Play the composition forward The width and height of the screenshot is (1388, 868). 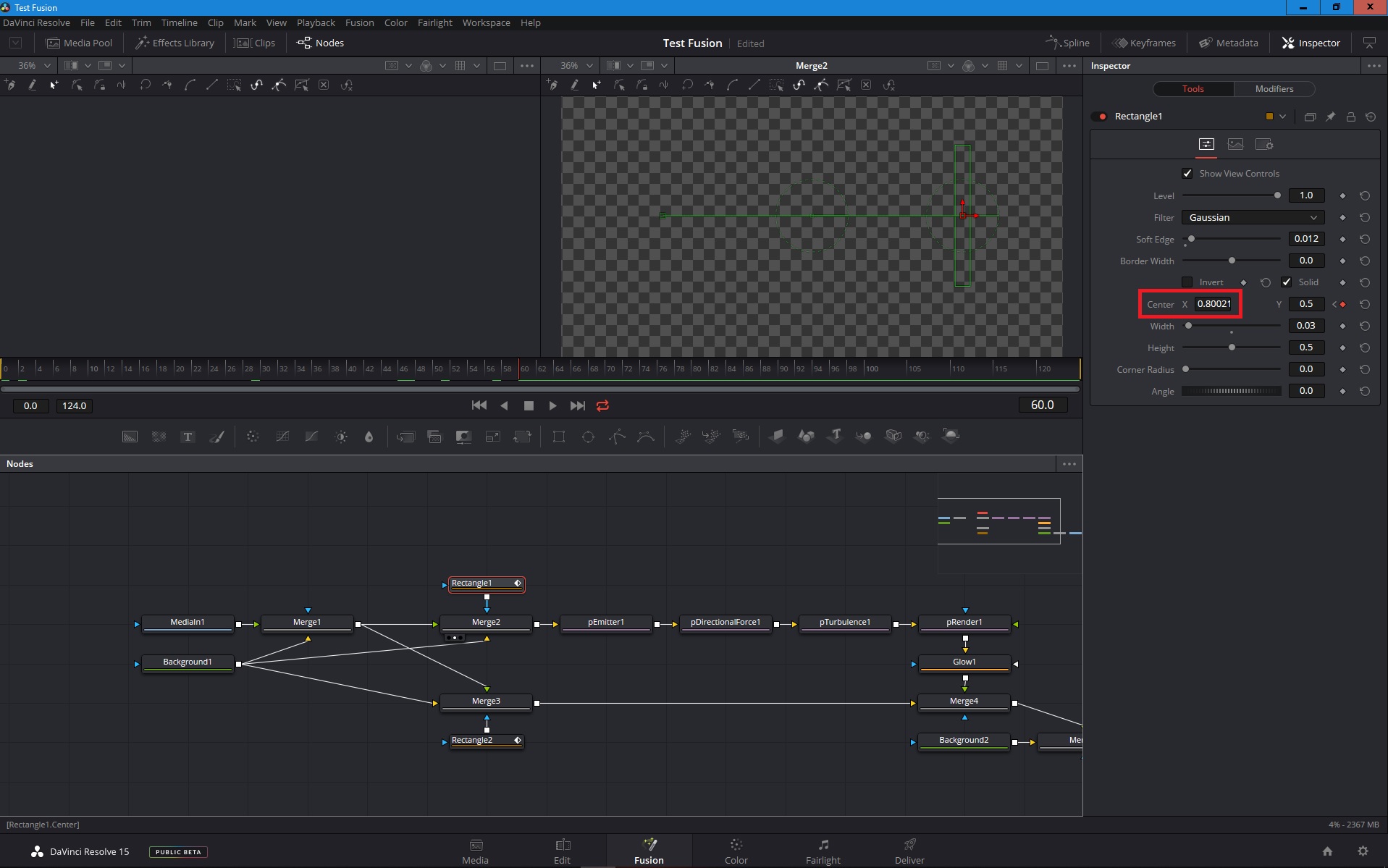point(552,406)
